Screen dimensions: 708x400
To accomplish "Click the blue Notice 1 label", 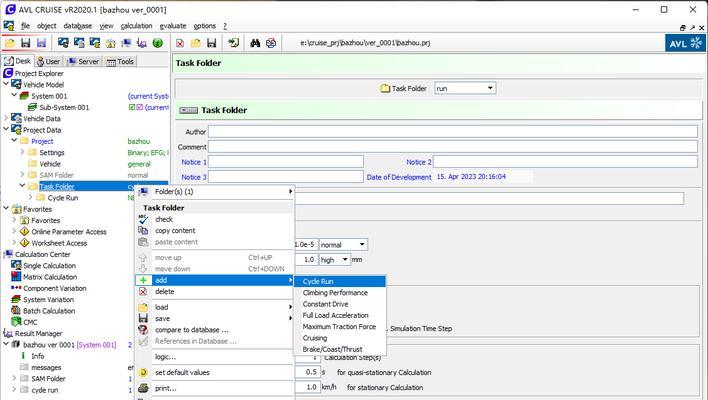I will tap(194, 162).
